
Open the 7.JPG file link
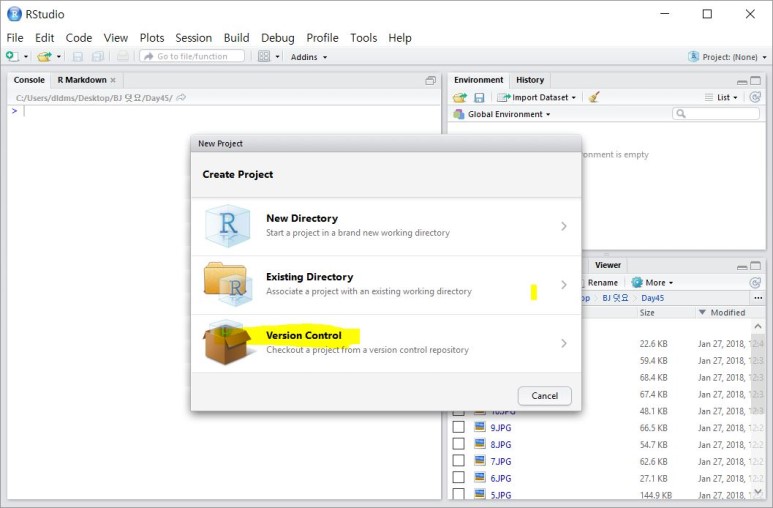coord(500,461)
